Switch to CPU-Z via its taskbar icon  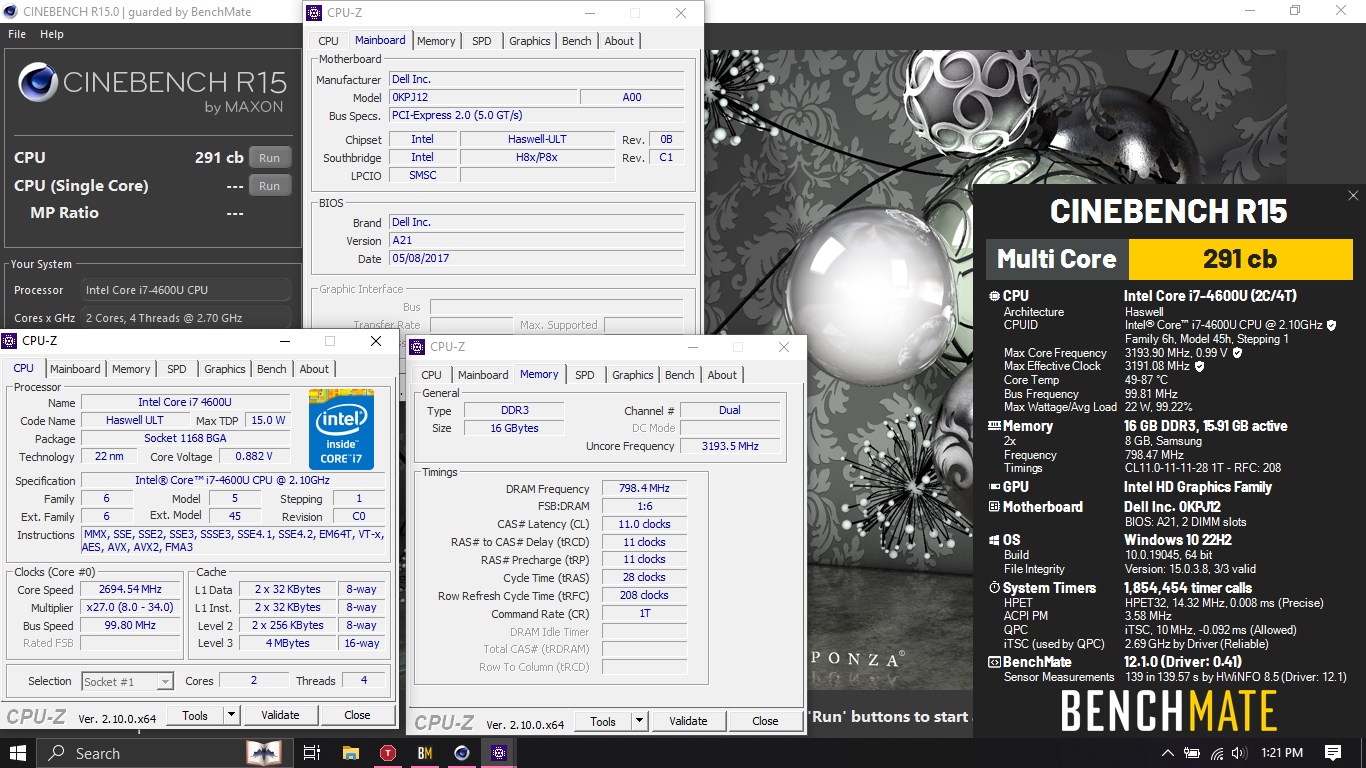[x=498, y=753]
